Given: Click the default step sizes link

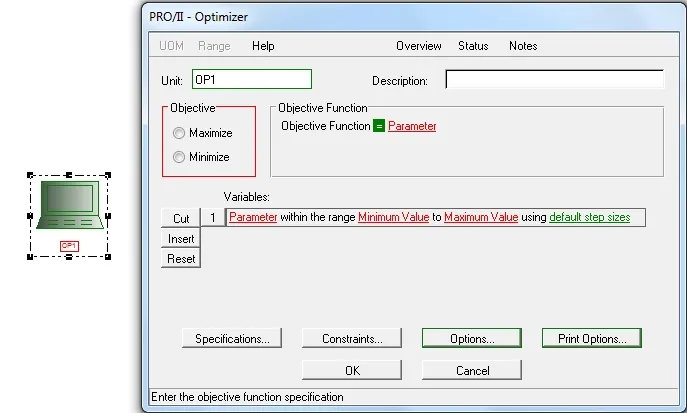Looking at the screenshot, I should coord(590,217).
